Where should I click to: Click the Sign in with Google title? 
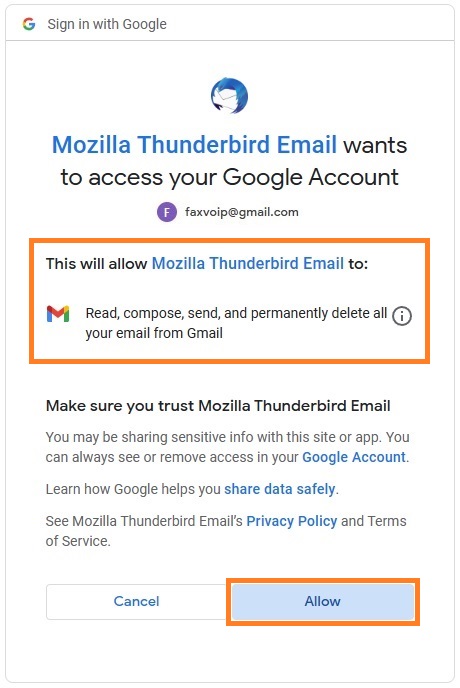(x=107, y=24)
